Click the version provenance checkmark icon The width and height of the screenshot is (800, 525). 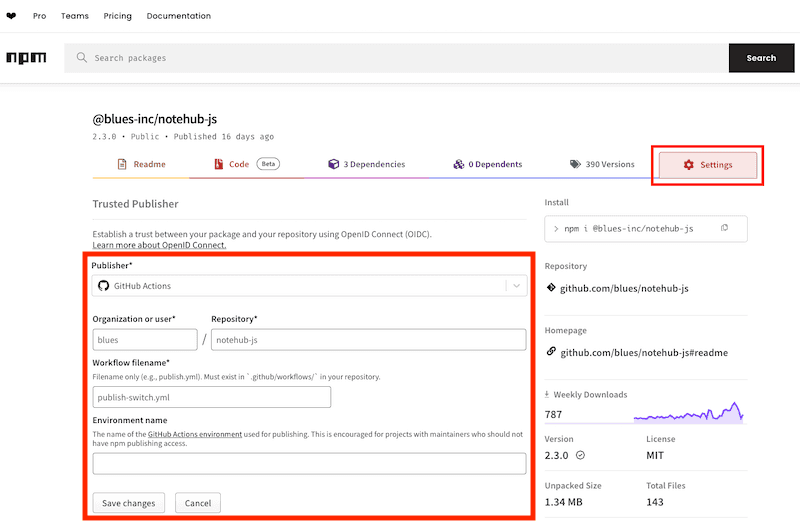click(x=580, y=454)
